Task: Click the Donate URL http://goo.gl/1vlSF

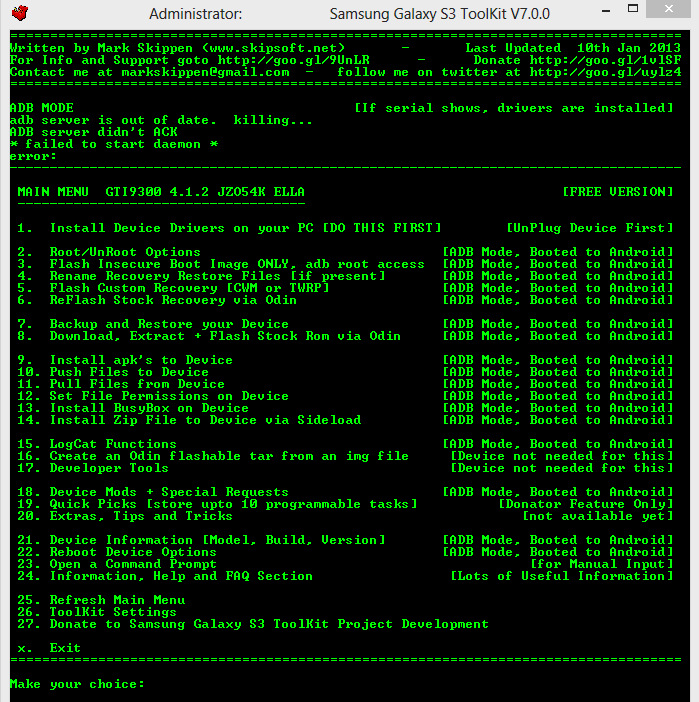Action: click(x=605, y=60)
